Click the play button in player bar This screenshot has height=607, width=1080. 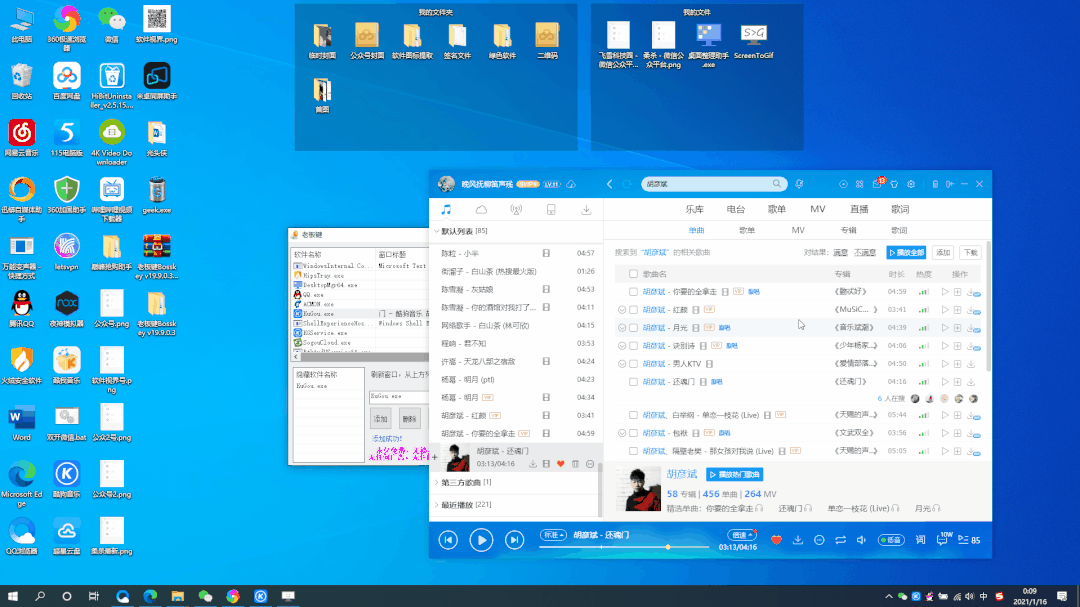pos(481,540)
